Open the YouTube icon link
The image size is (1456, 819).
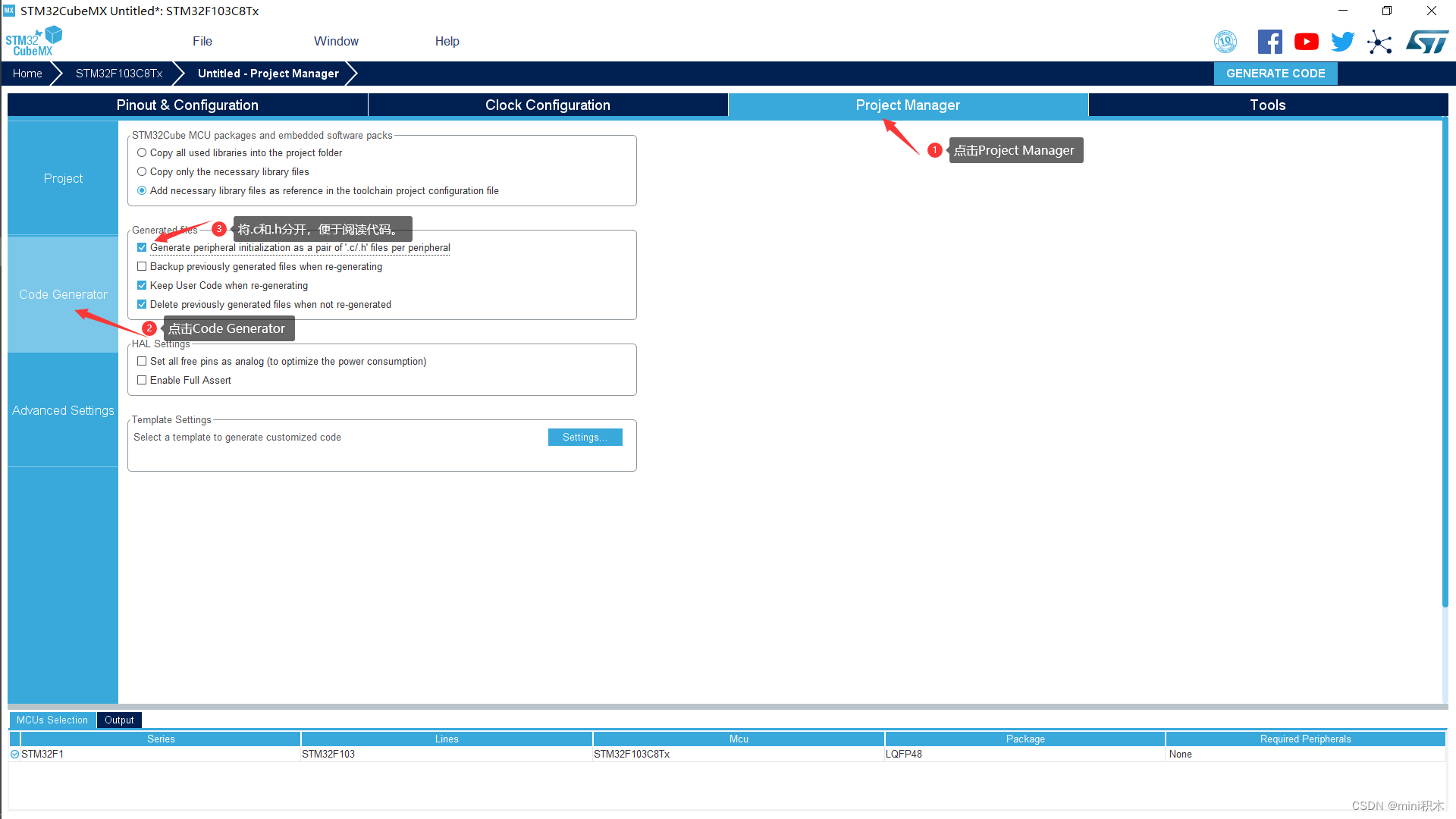coord(1306,42)
